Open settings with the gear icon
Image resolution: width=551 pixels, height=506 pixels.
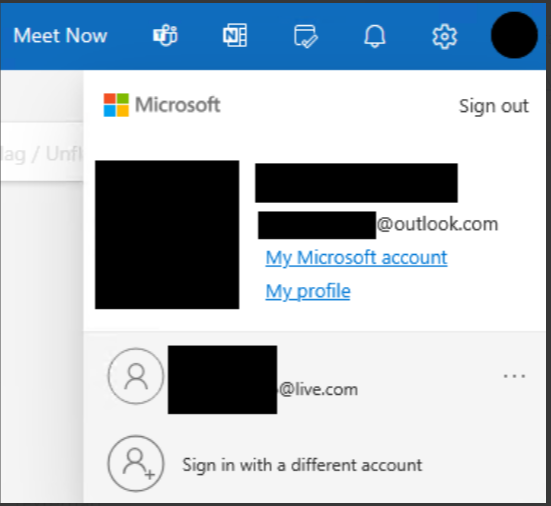(x=445, y=36)
